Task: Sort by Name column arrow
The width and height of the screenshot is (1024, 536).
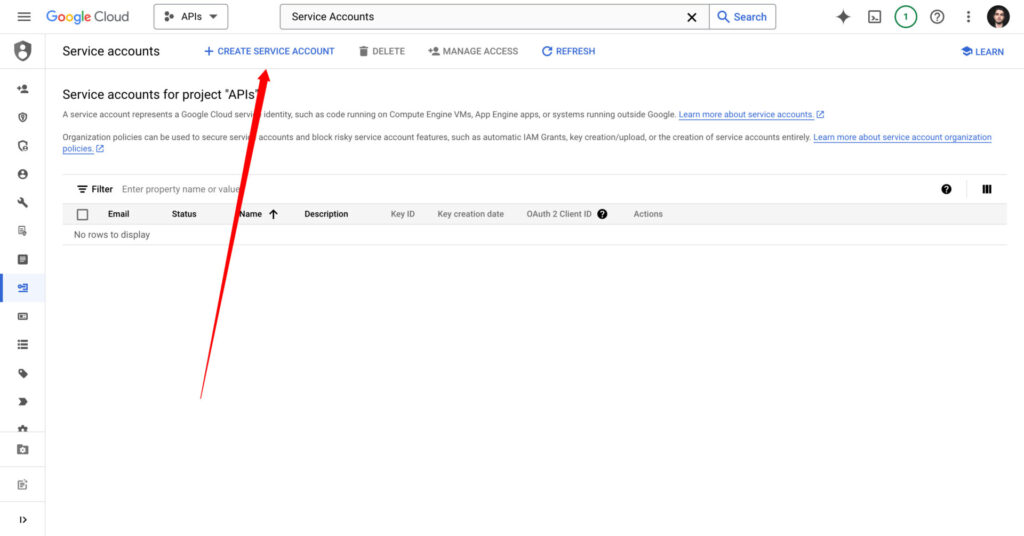Action: click(x=273, y=214)
